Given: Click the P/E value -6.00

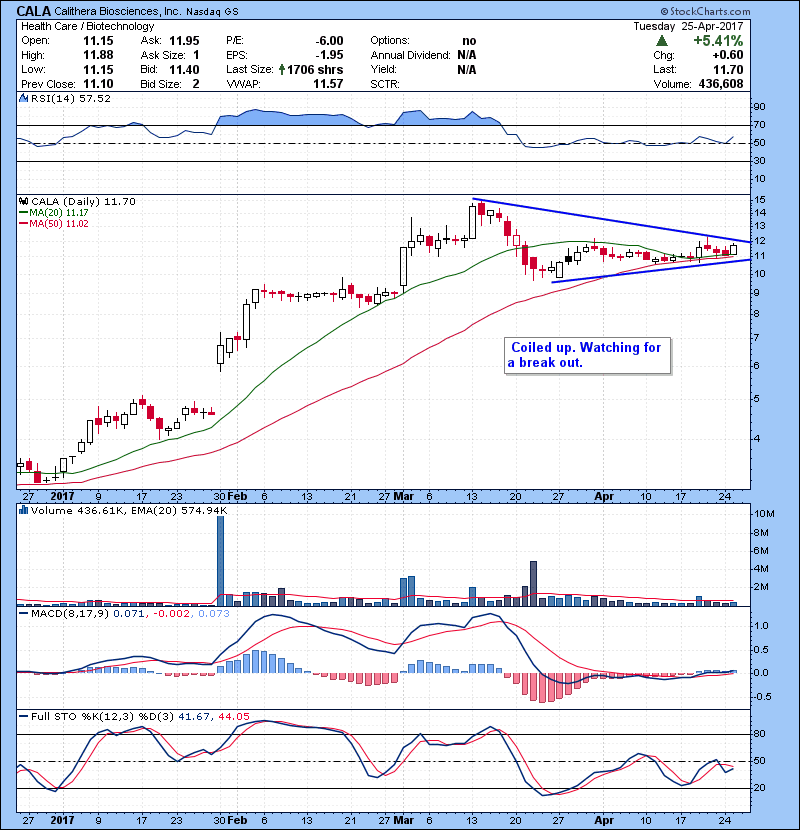Looking at the screenshot, I should click(x=329, y=41).
